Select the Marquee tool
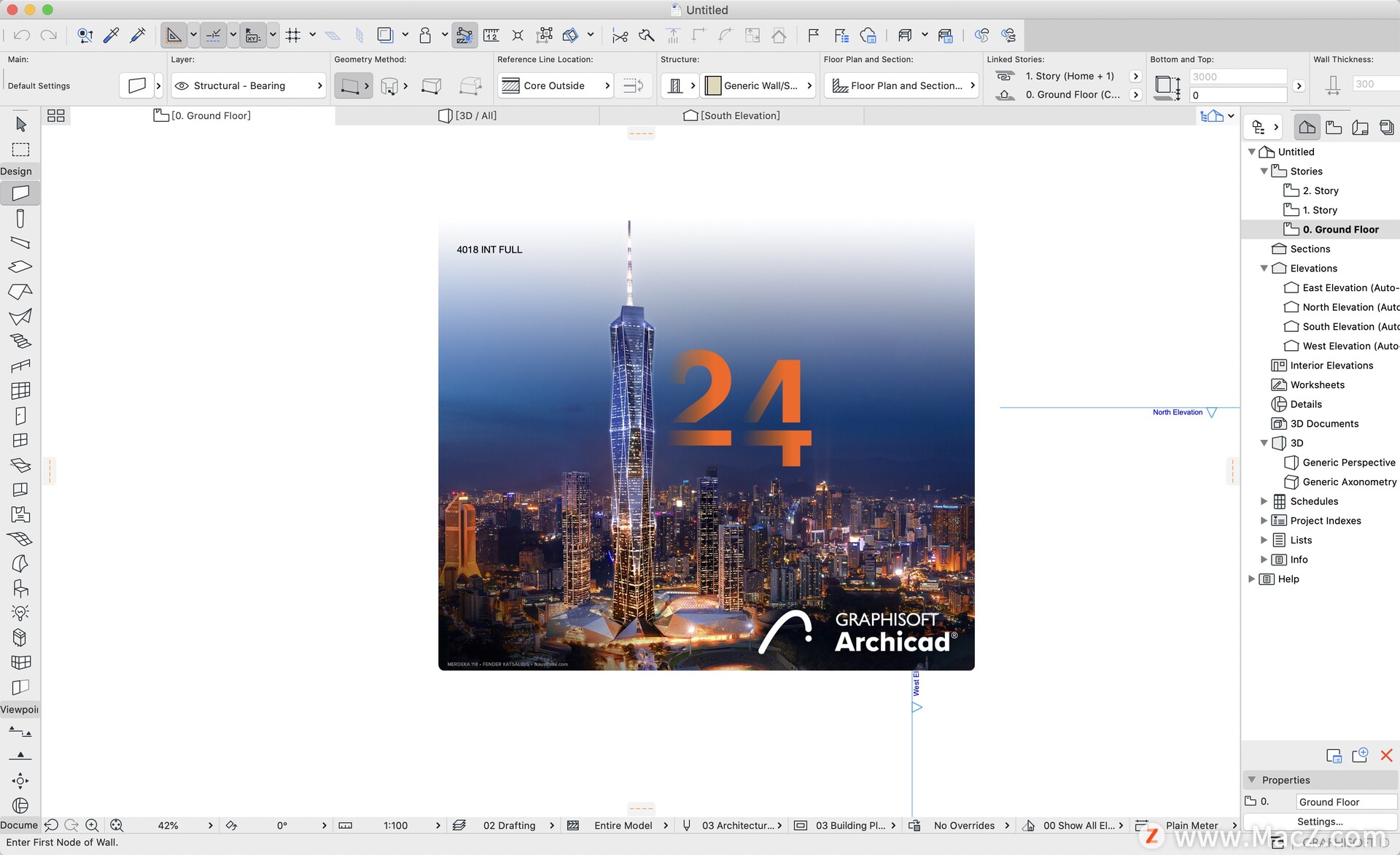1400x855 pixels. (20, 150)
